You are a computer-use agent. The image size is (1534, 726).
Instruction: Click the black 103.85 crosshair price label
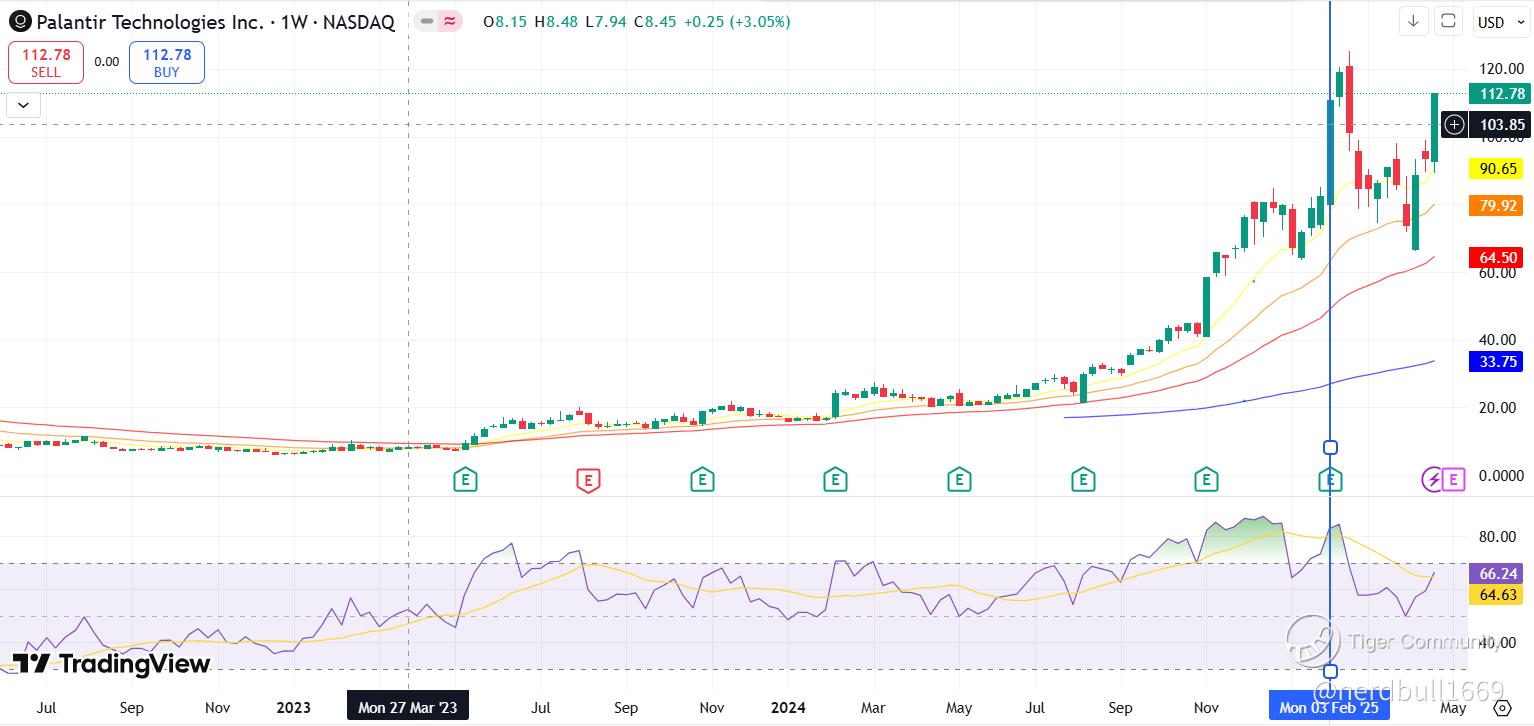point(1501,125)
